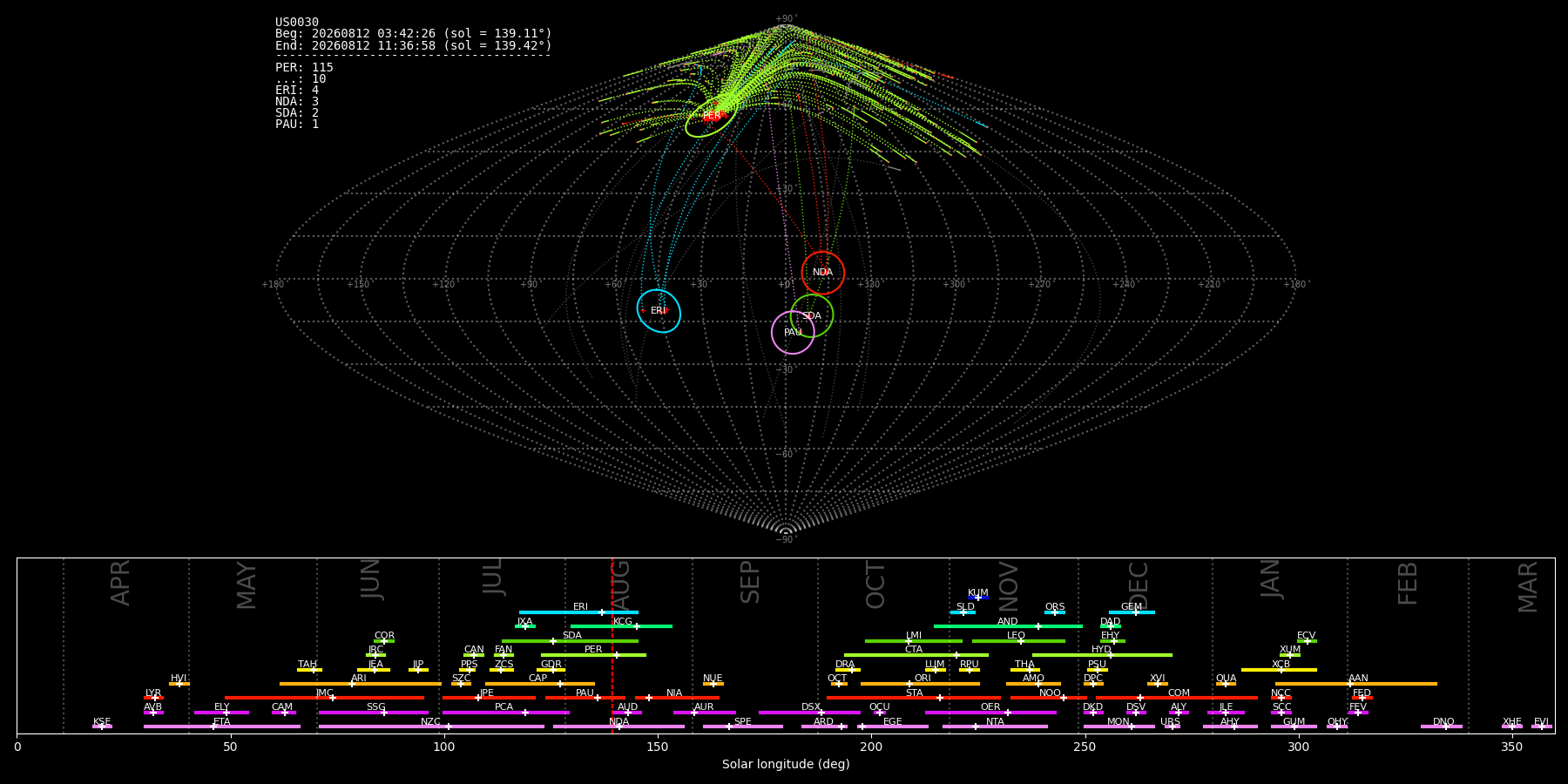Image resolution: width=1568 pixels, height=784 pixels.
Task: Click the cyan ORS shower bar
Action: pos(1055,612)
